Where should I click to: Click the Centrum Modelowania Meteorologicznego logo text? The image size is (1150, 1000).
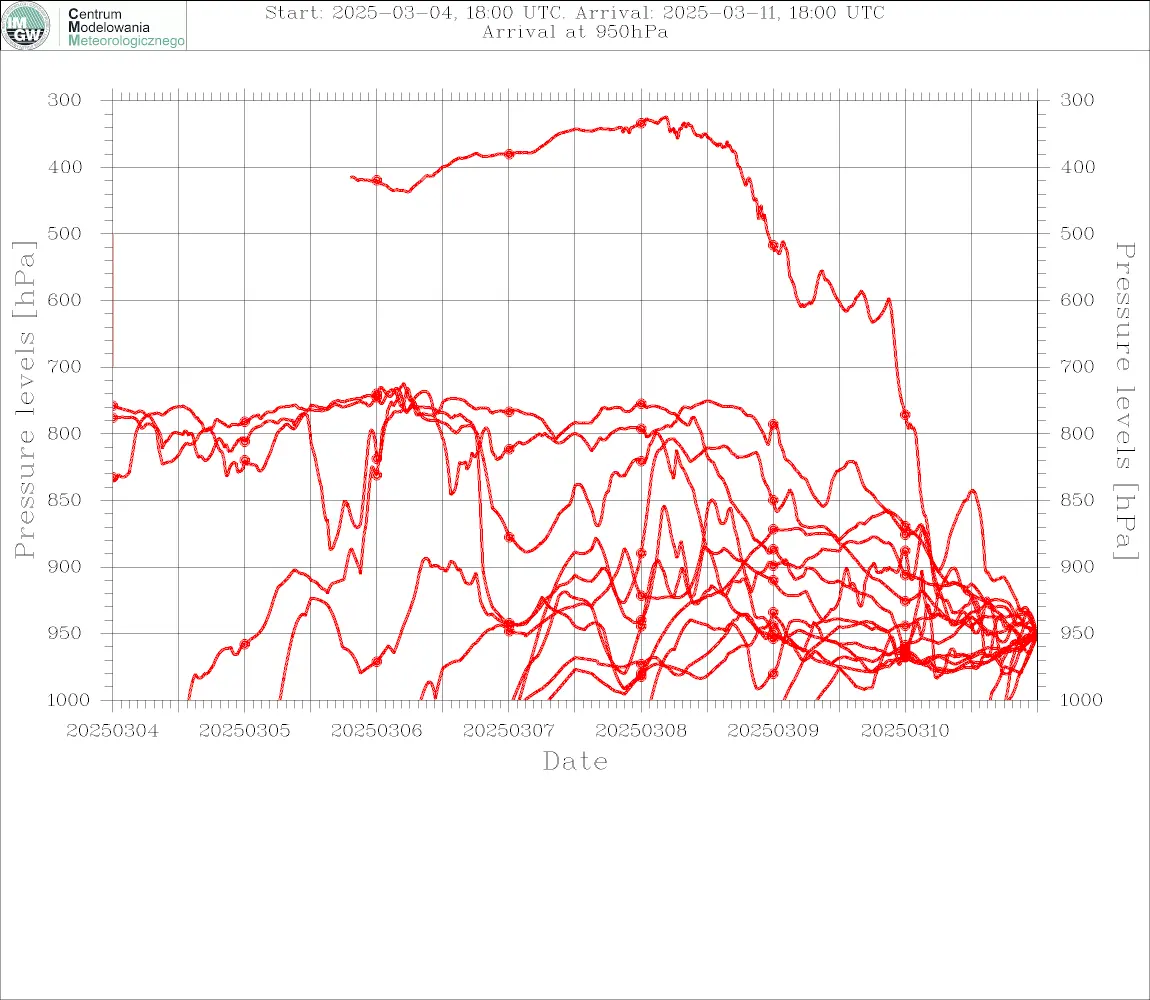[125, 27]
